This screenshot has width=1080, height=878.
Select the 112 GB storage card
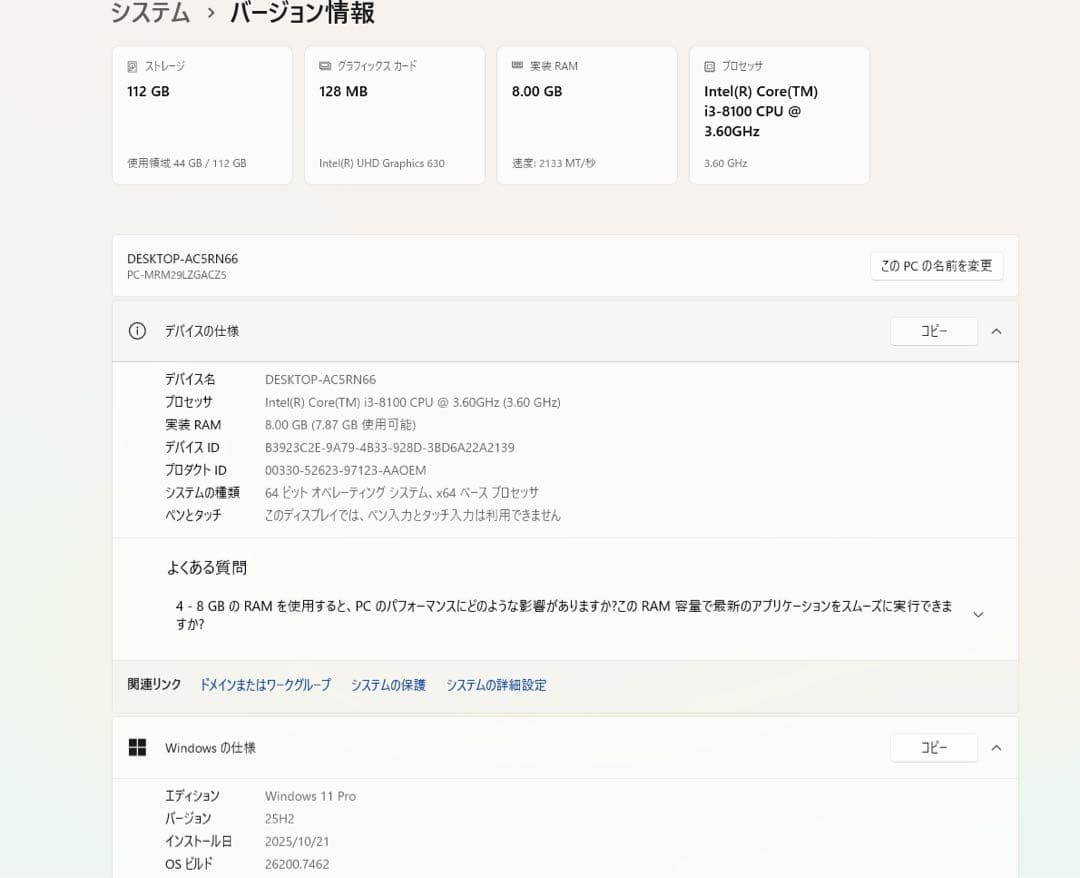coord(202,114)
